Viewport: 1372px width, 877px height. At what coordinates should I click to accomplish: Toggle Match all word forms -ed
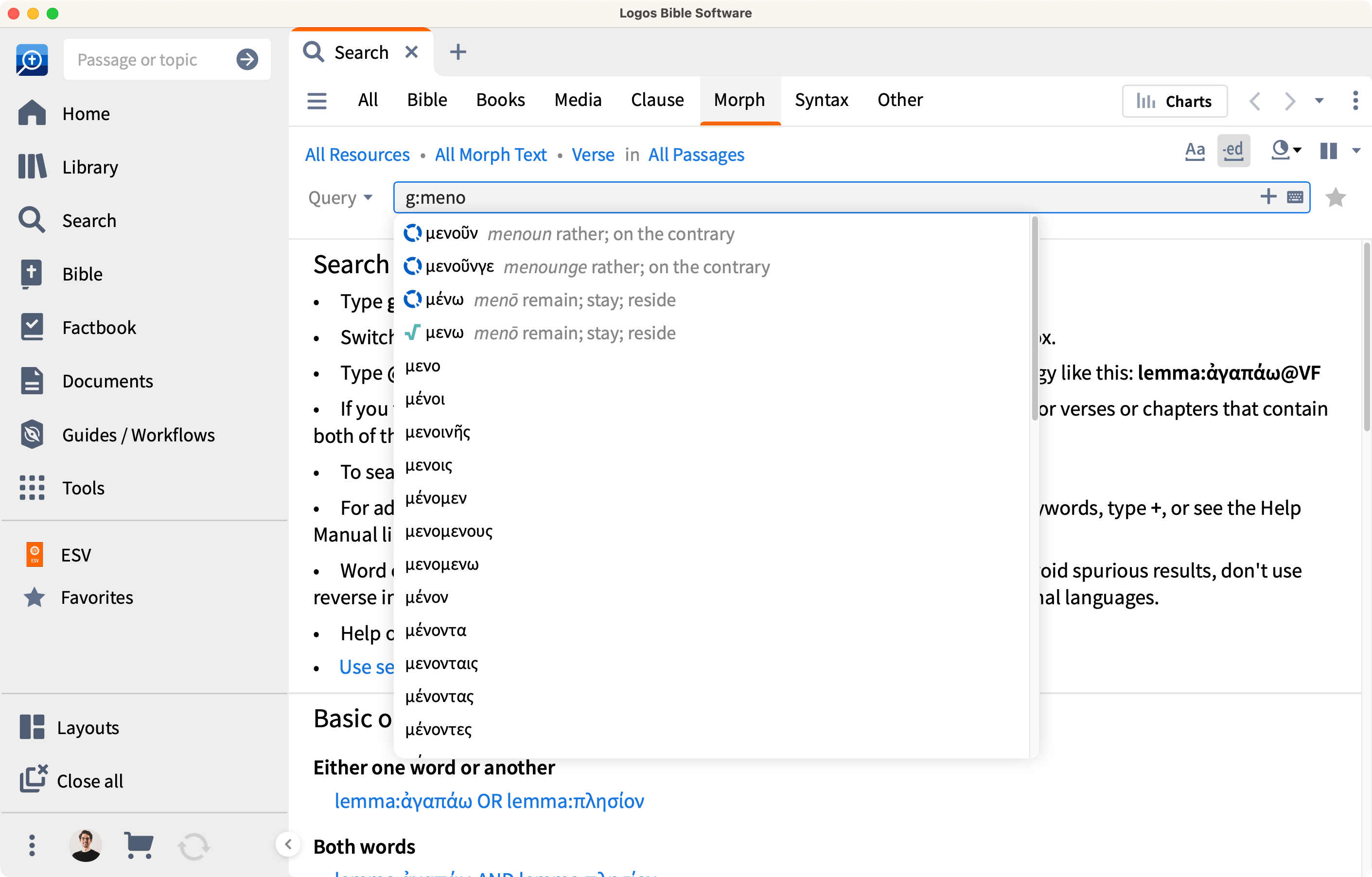tap(1233, 151)
